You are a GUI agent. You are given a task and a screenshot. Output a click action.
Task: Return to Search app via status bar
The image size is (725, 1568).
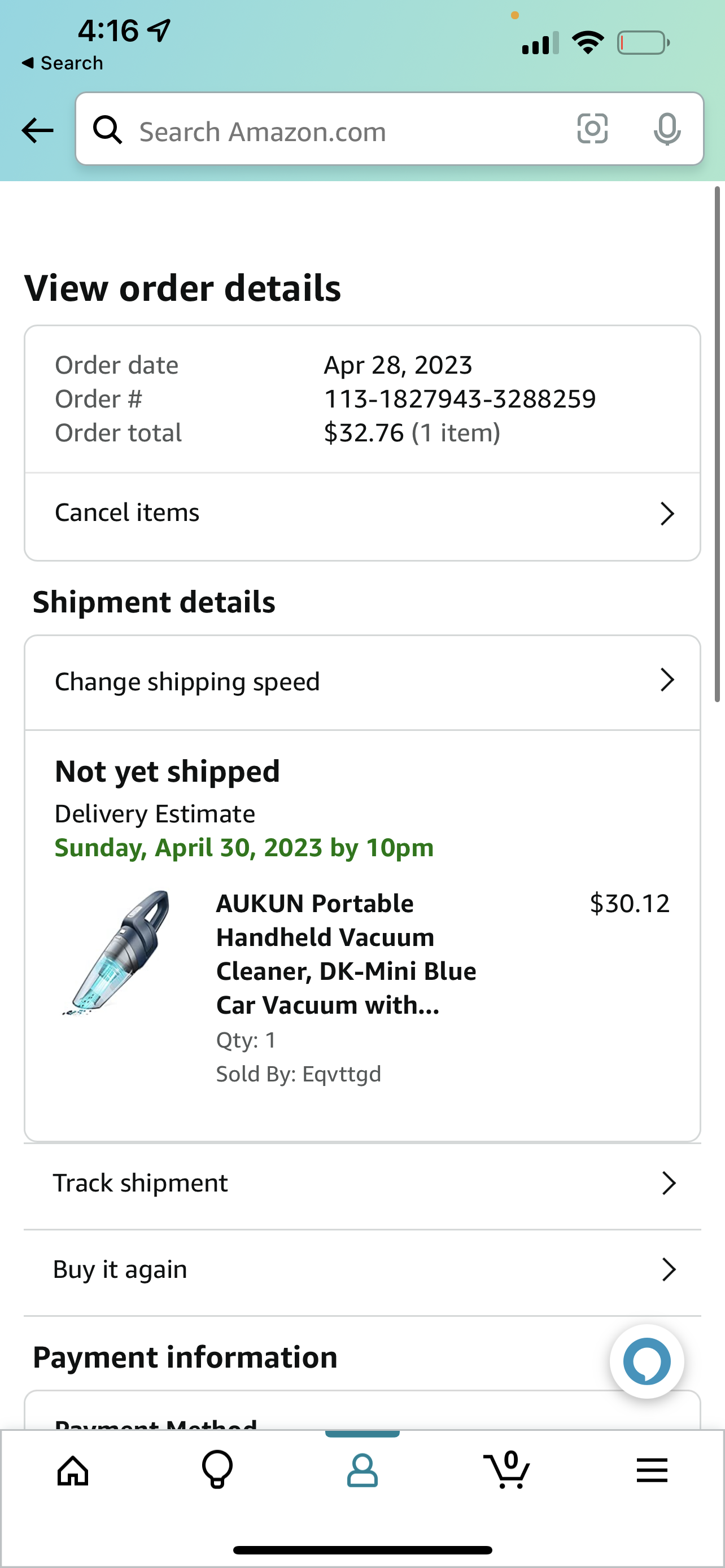62,63
